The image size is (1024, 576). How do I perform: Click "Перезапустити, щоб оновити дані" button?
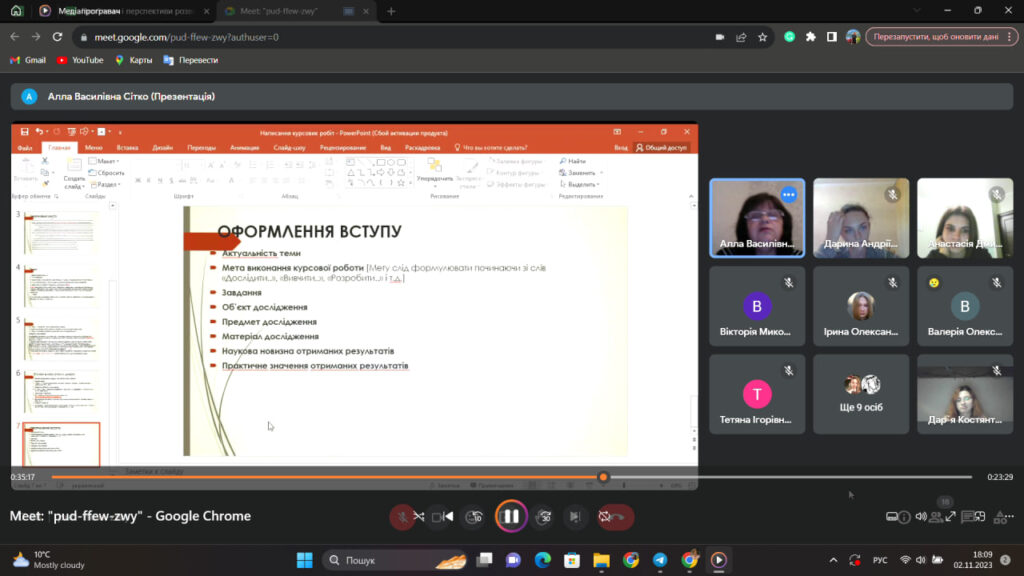pos(933,37)
